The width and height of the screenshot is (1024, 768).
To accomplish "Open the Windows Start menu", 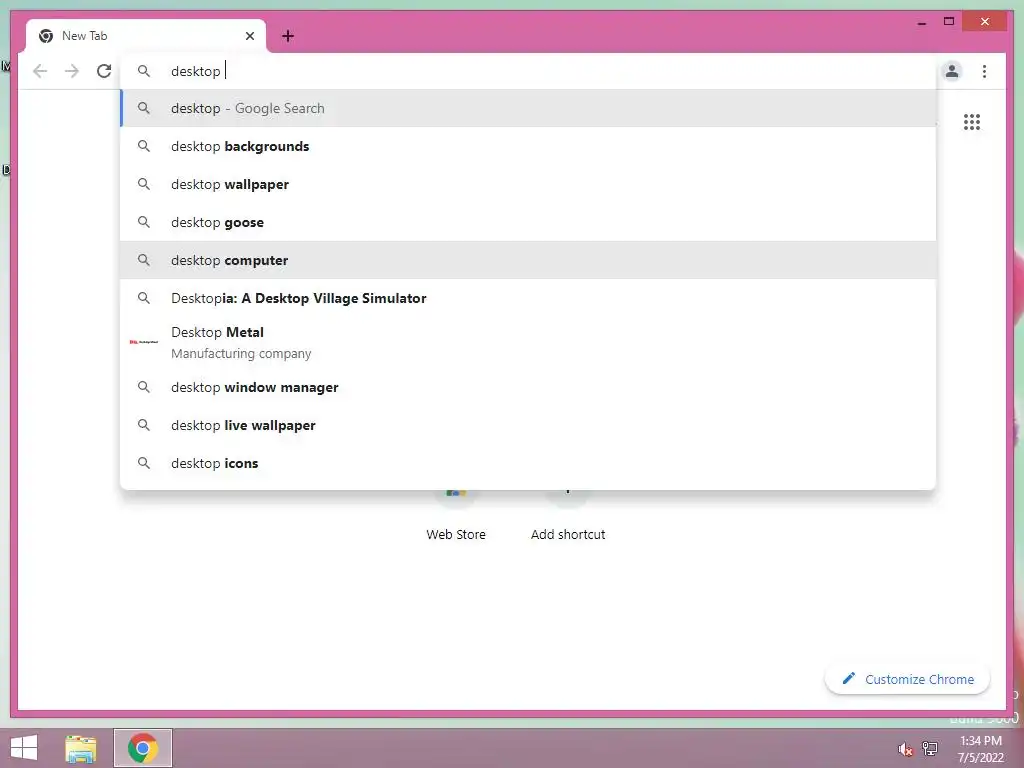I will pyautogui.click(x=24, y=748).
